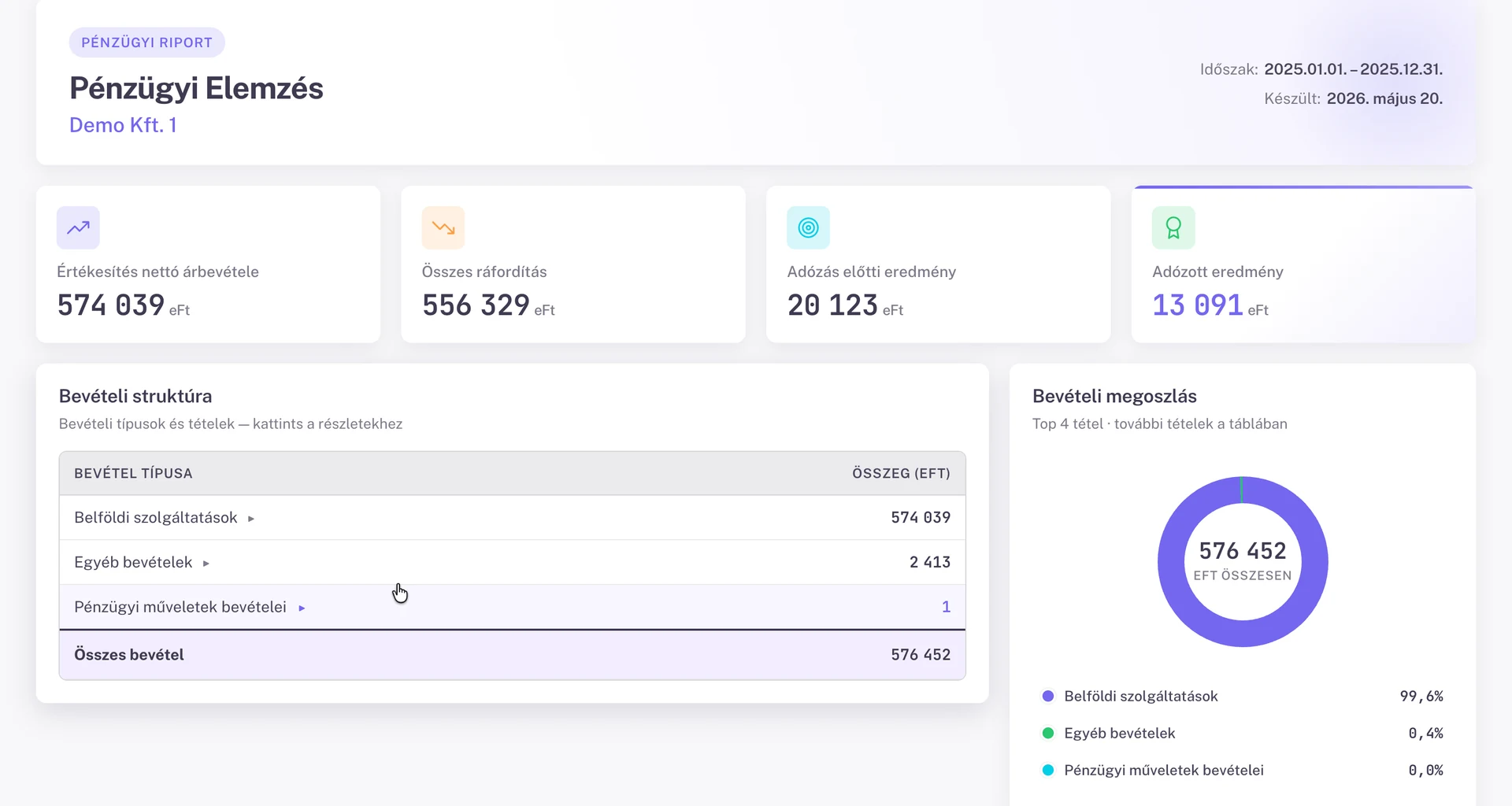
Task: Click the orange trending-down expenses icon
Action: (x=443, y=227)
